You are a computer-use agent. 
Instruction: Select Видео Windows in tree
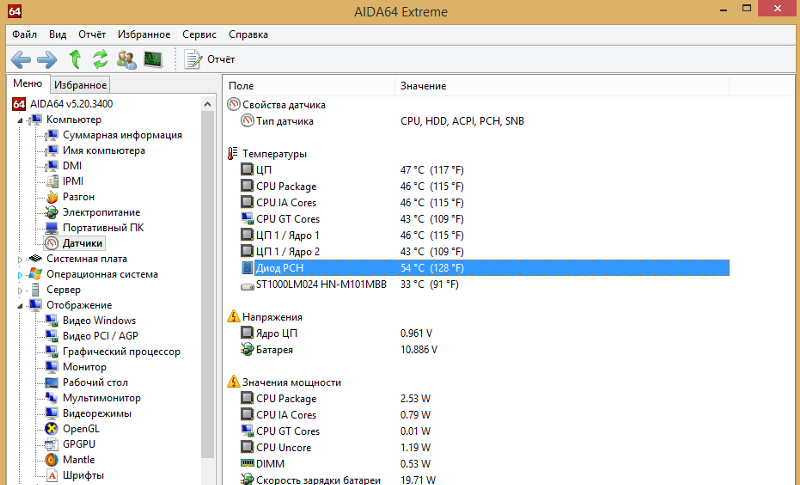pos(99,320)
